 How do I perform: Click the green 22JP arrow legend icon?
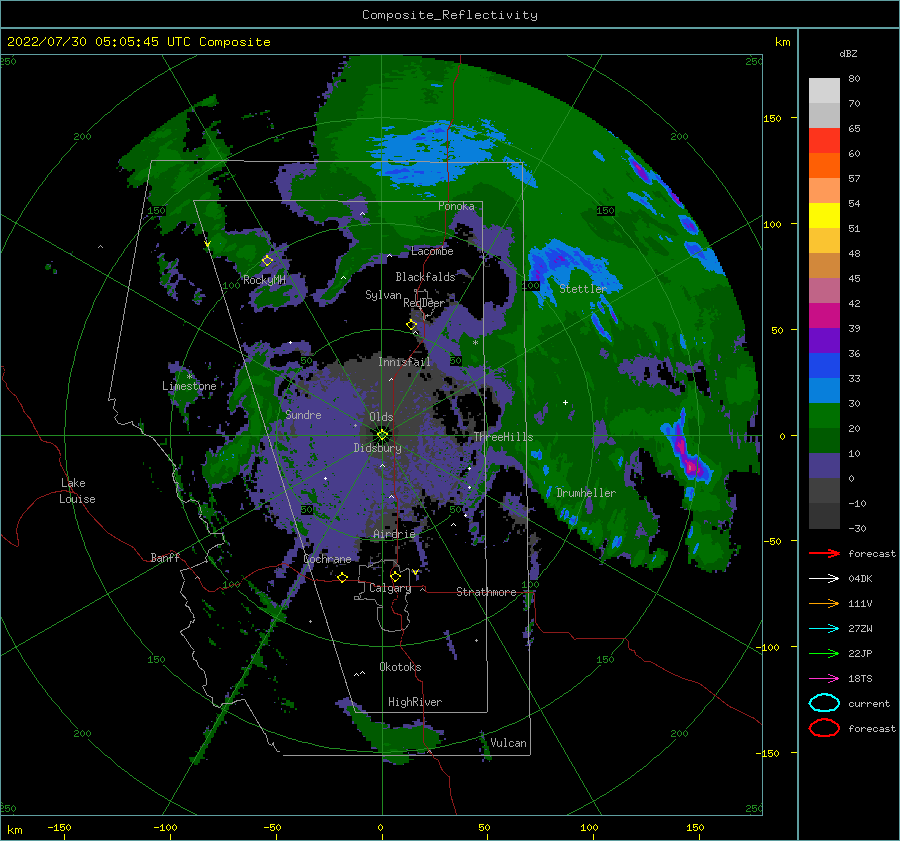824,653
